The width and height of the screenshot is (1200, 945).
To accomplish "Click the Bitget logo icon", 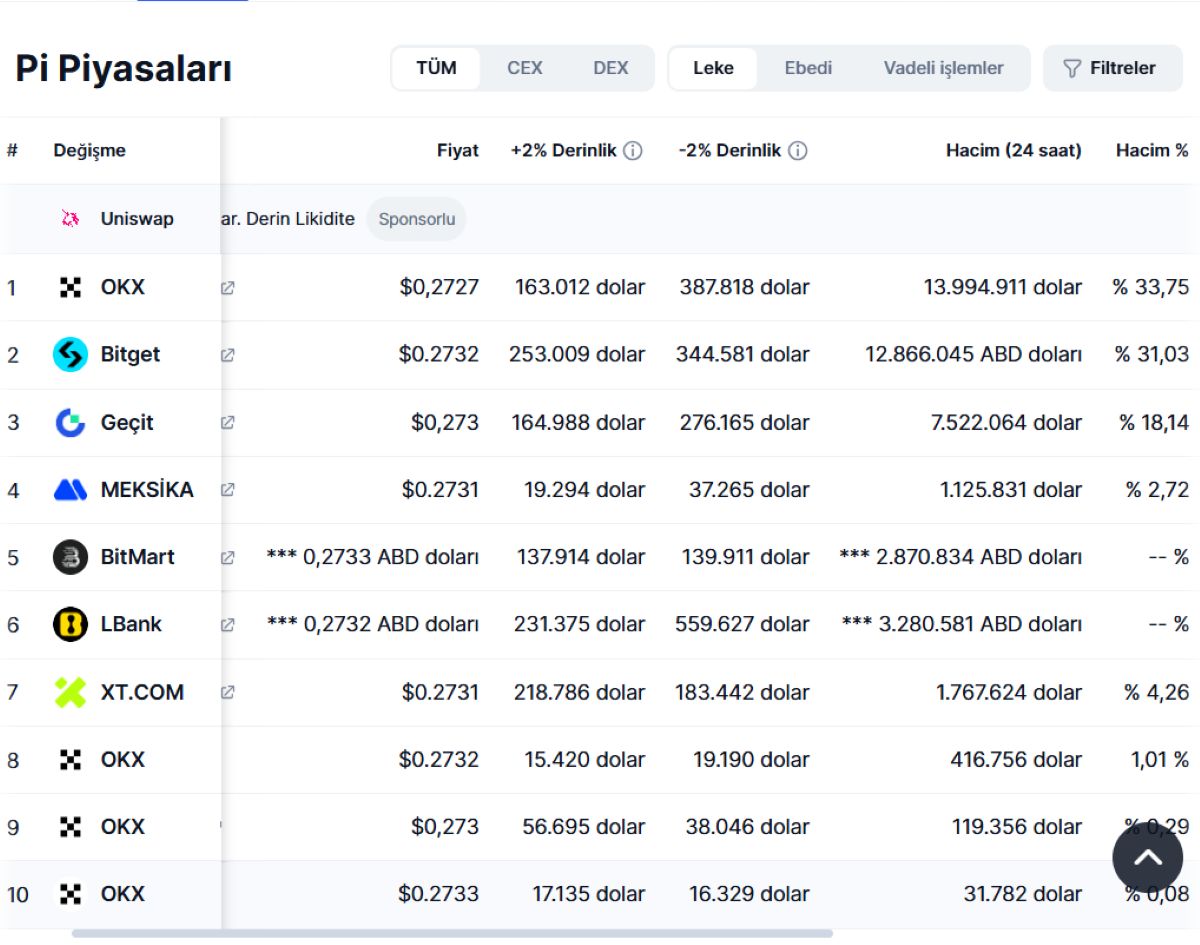I will pos(70,355).
